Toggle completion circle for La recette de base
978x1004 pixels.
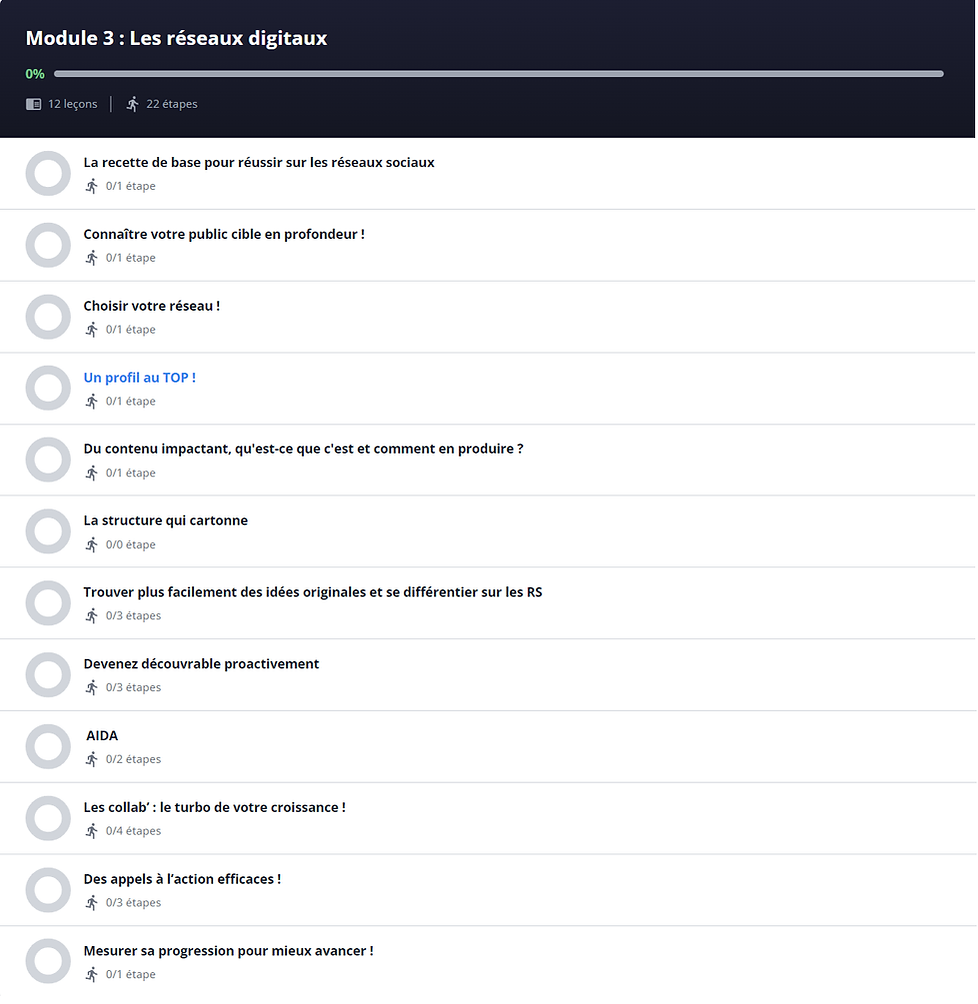click(x=47, y=173)
